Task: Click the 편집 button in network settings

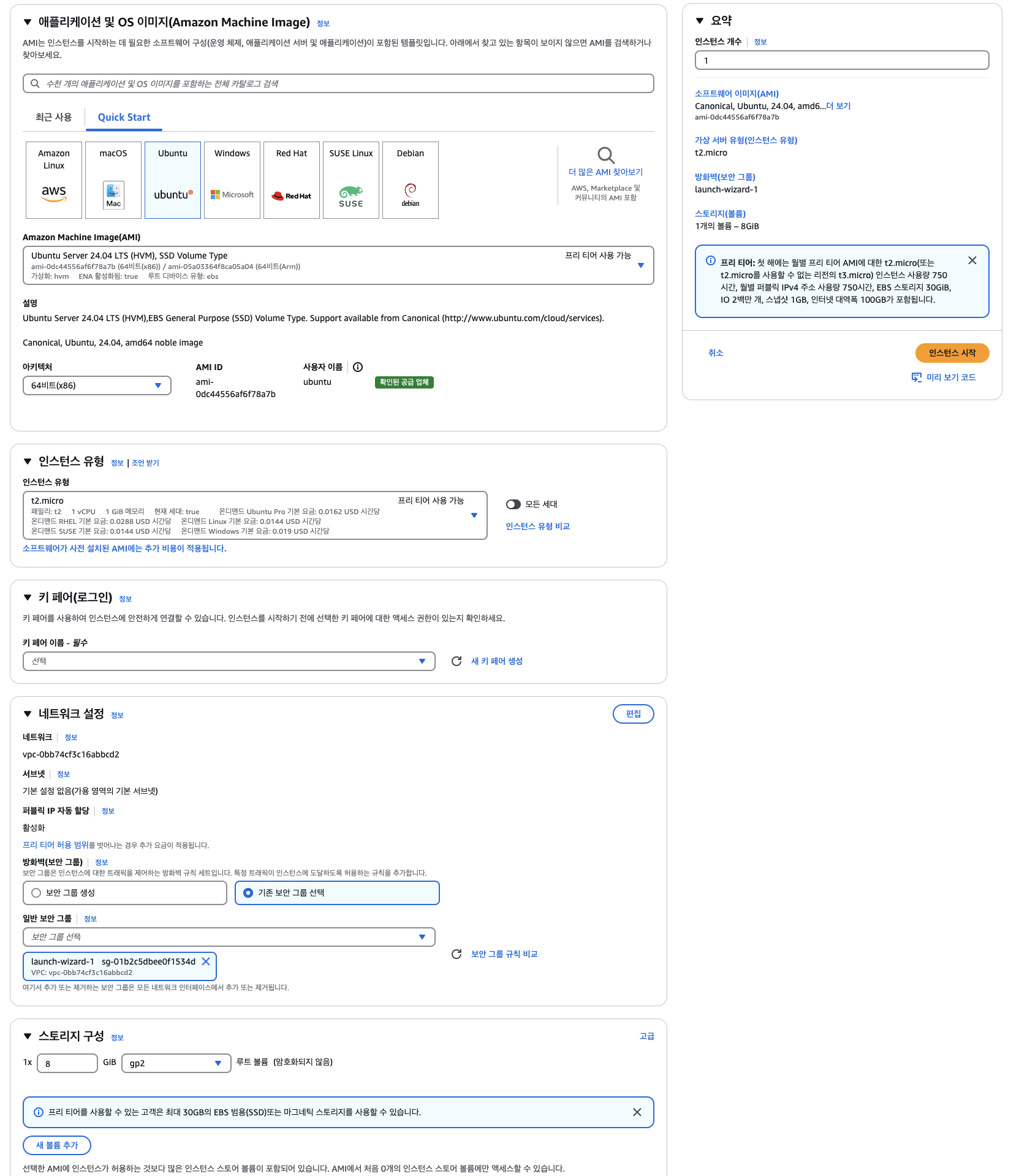Action: (634, 714)
